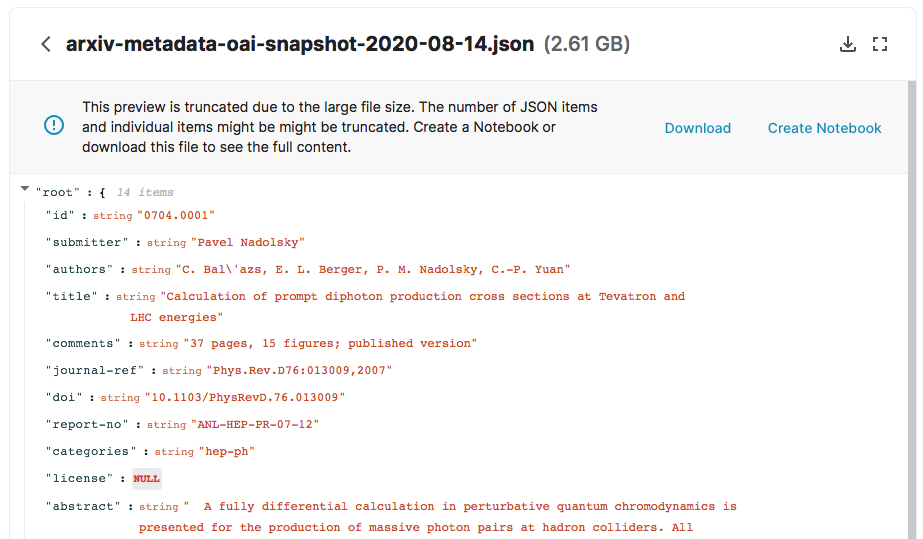923x539 pixels.
Task: Click the download icon in the header
Action: 848,44
